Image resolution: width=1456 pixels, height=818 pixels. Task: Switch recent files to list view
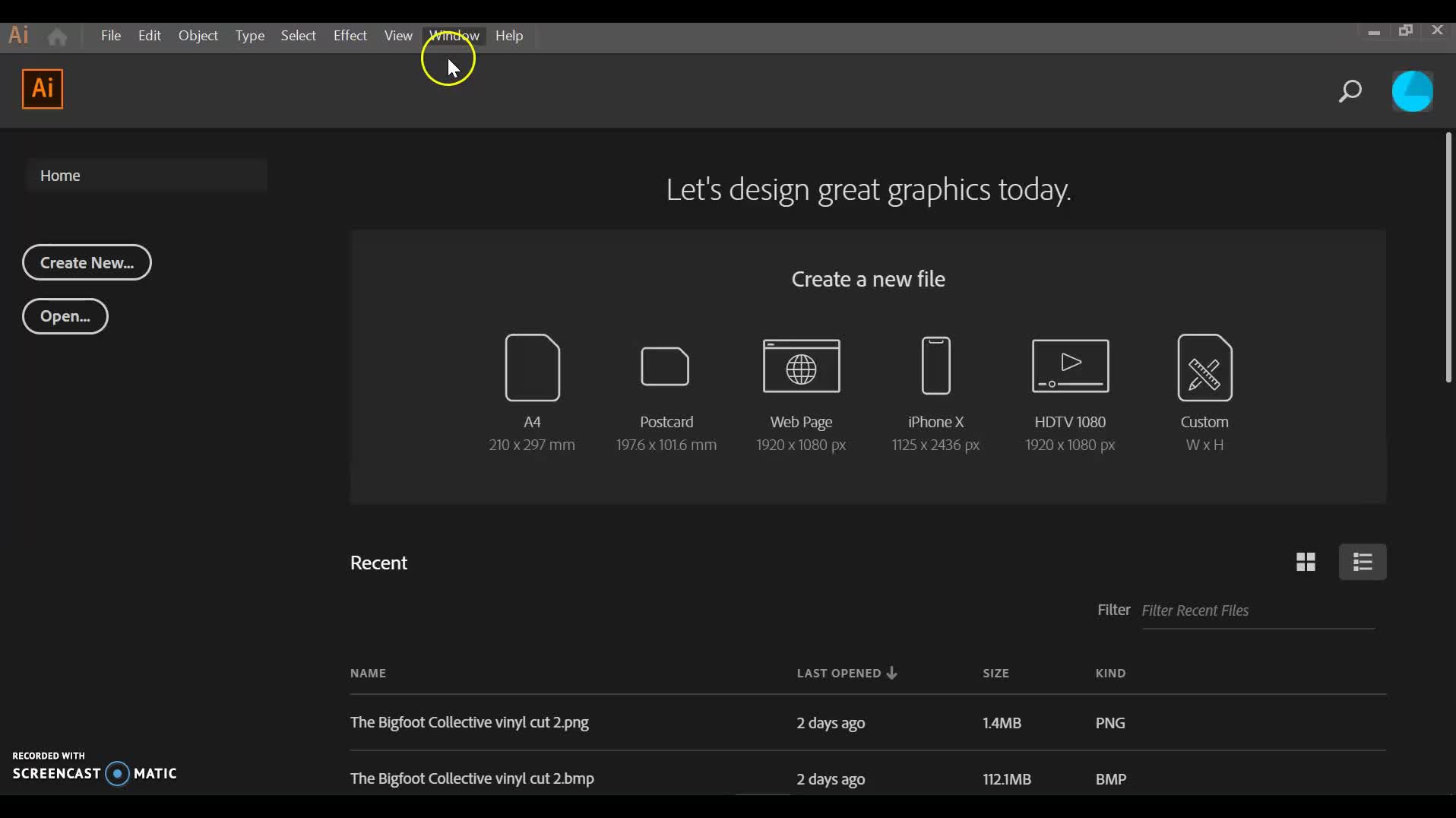click(1363, 562)
